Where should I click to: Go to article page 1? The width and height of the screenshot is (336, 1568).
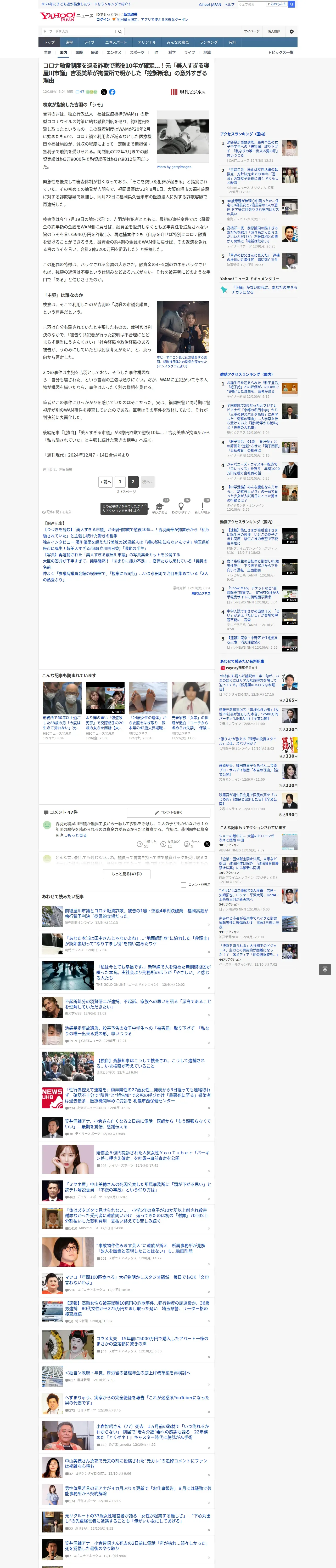click(120, 481)
